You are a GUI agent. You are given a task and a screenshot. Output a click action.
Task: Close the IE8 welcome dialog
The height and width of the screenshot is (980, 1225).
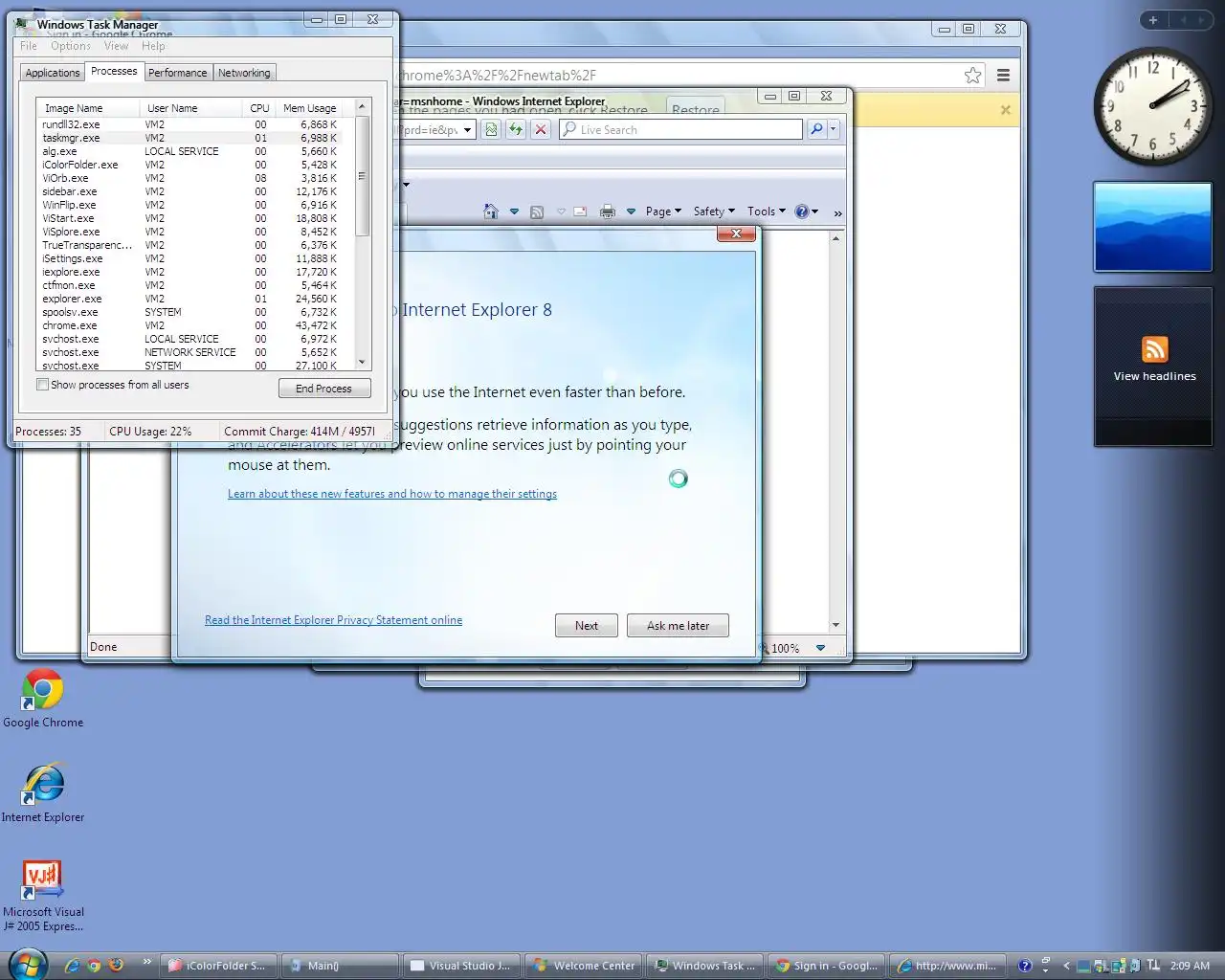[x=736, y=234]
